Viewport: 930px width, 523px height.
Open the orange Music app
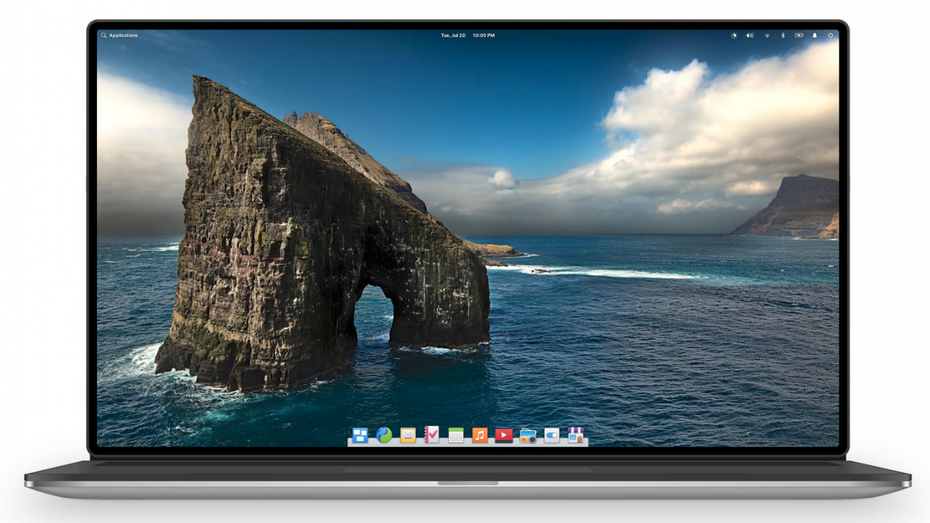coord(480,435)
